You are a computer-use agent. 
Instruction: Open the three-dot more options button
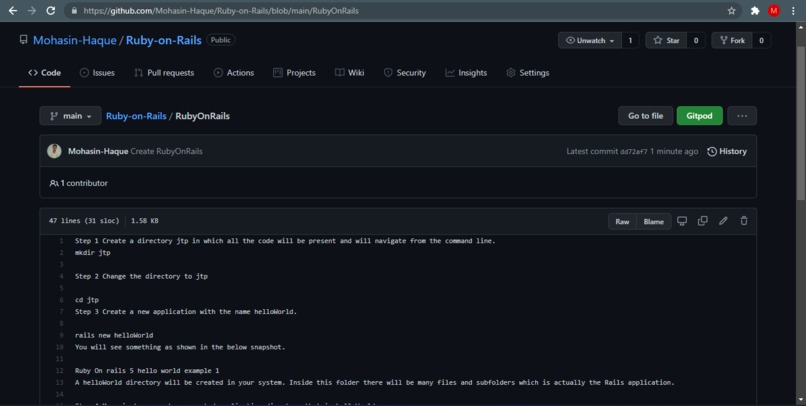742,116
